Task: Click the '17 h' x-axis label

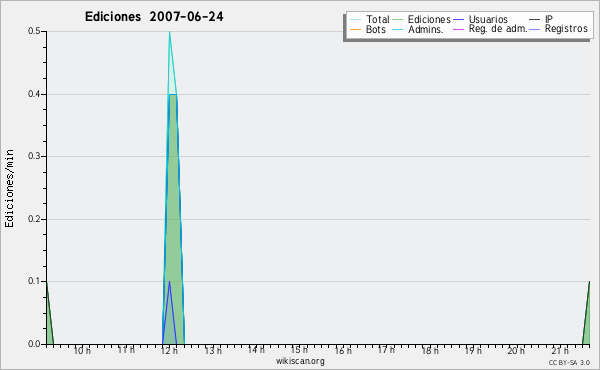Action: click(386, 350)
